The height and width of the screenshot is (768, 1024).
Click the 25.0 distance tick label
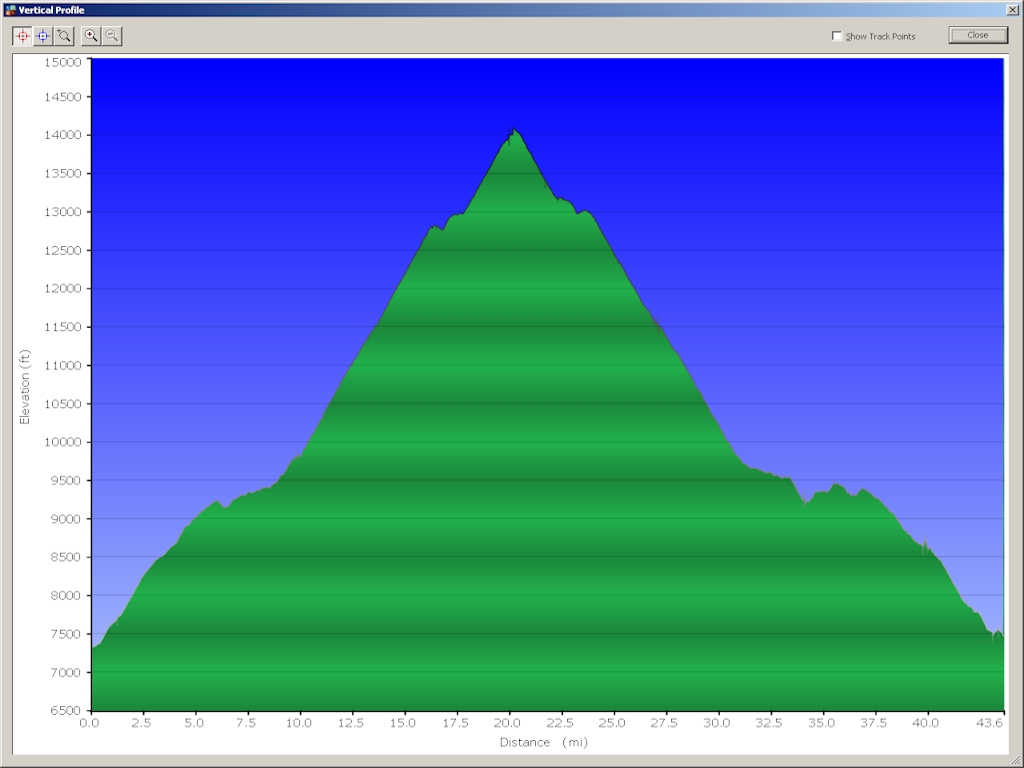(x=613, y=722)
